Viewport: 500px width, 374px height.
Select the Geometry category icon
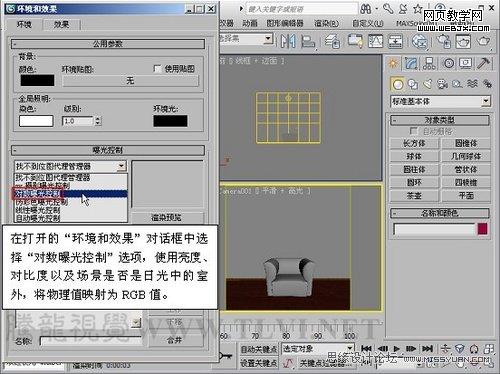click(x=397, y=84)
